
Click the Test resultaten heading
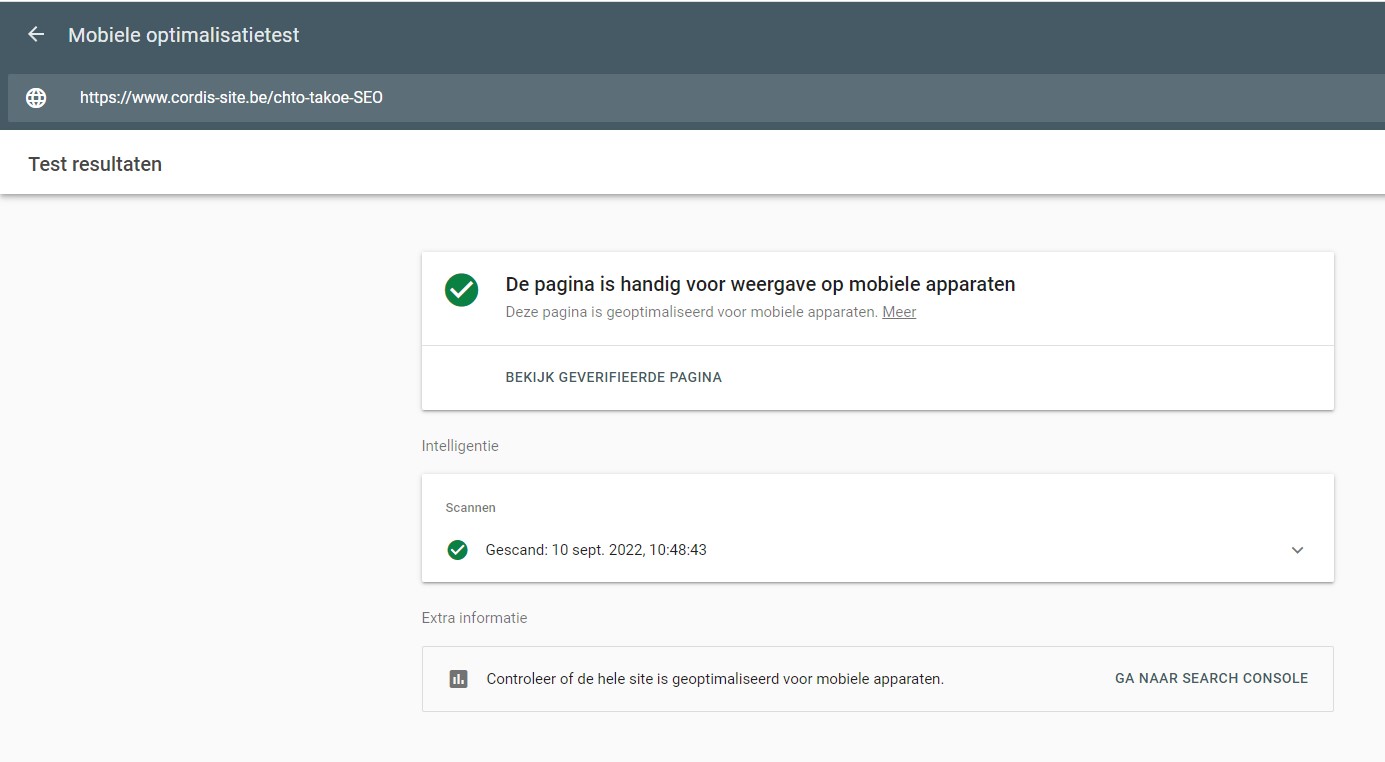point(95,164)
